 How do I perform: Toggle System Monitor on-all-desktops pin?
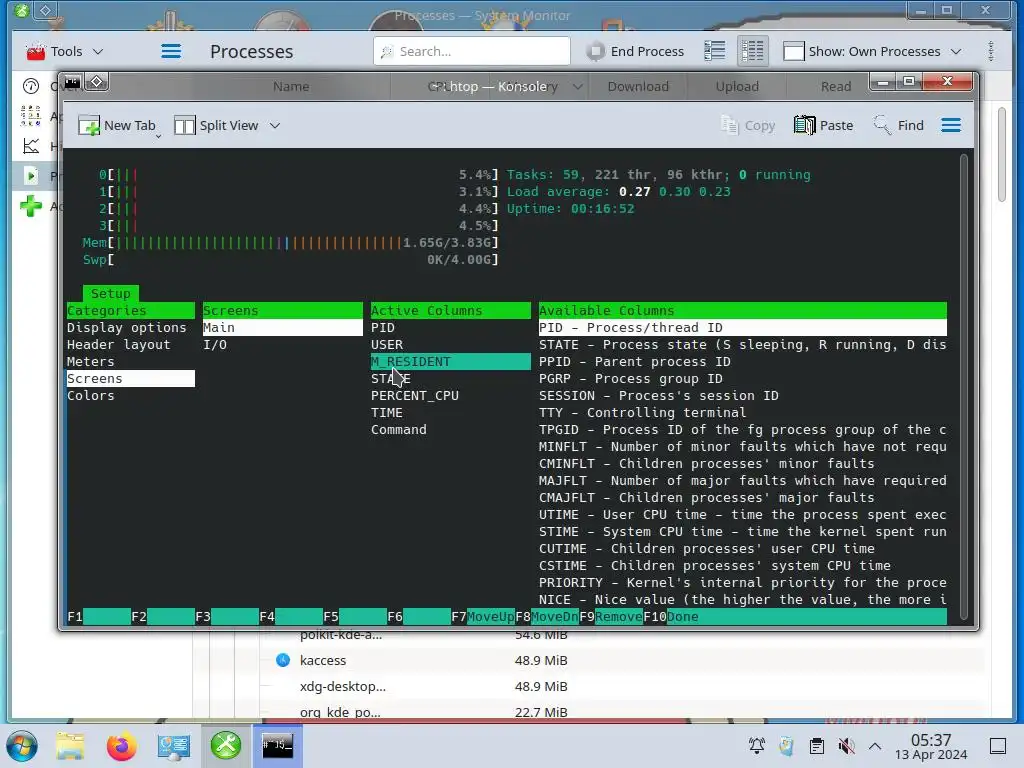pyautogui.click(x=46, y=10)
